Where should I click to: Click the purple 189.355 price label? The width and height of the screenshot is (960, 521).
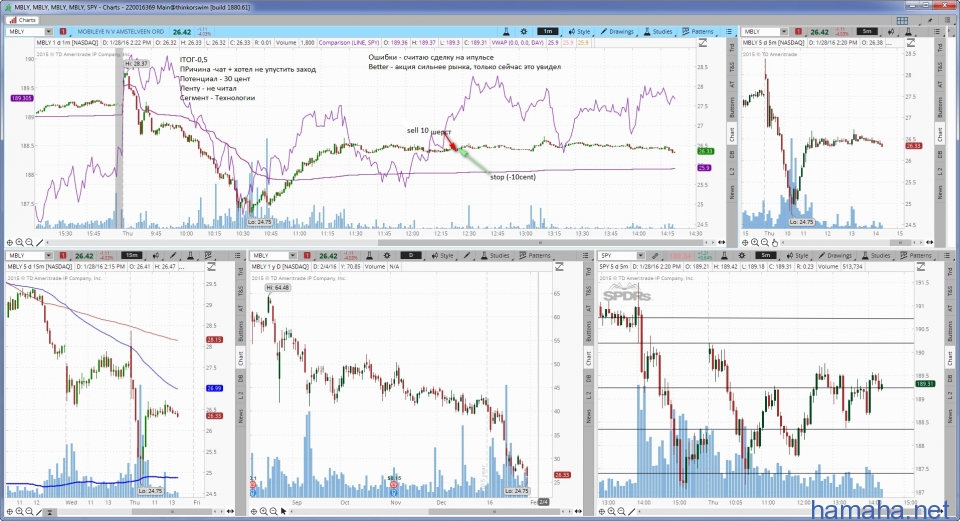[22, 98]
